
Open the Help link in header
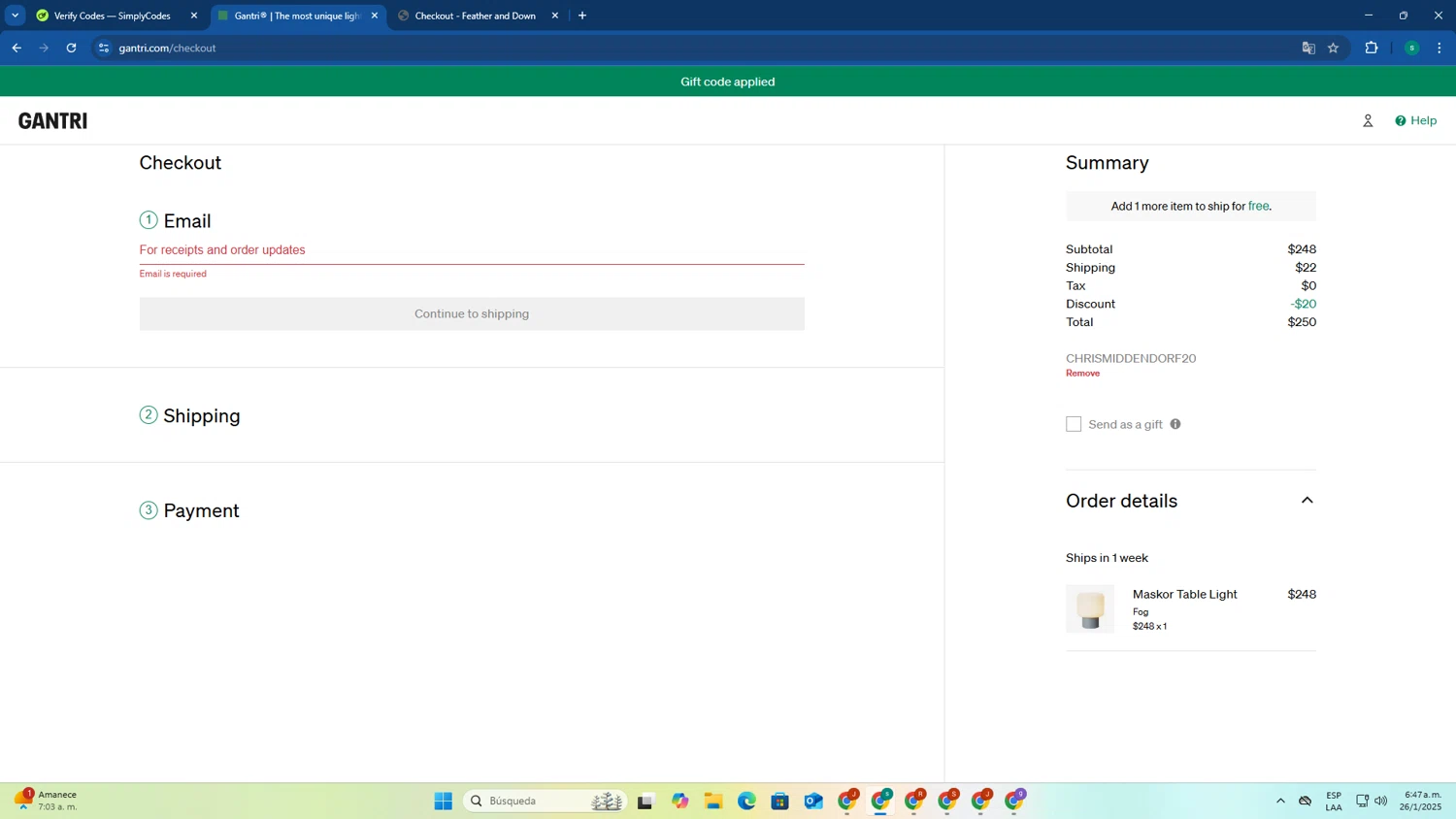pos(1415,120)
